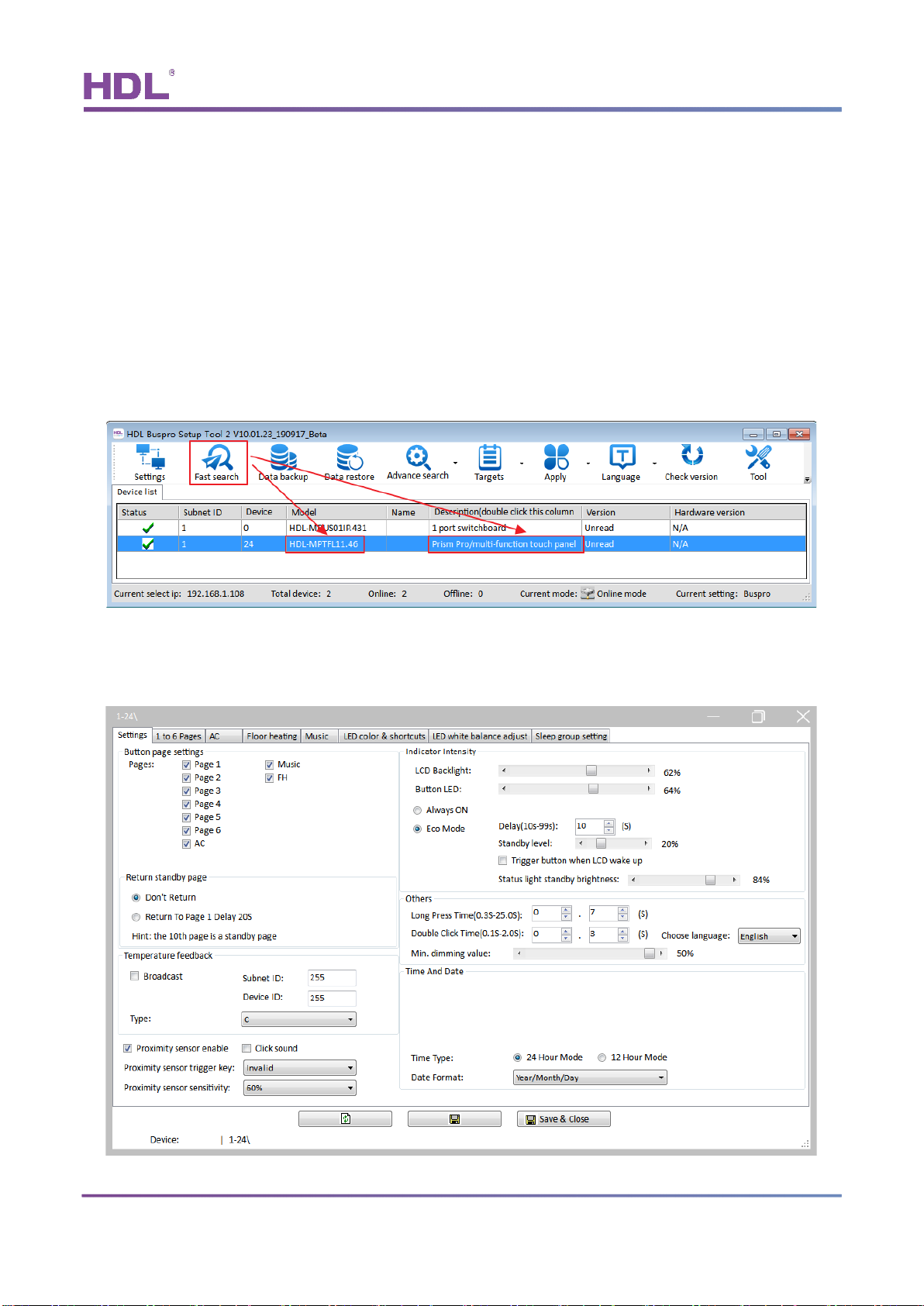The image size is (924, 1306).
Task: Switch to the Floor heating tab
Action: click(x=271, y=736)
